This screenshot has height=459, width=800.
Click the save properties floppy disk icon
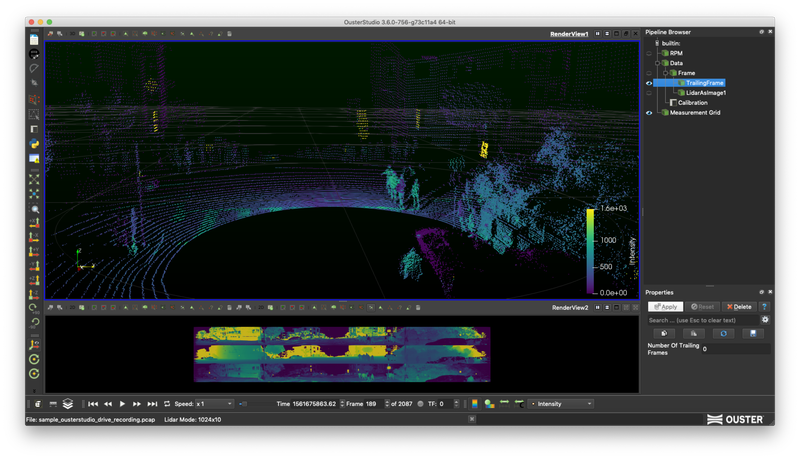click(752, 333)
